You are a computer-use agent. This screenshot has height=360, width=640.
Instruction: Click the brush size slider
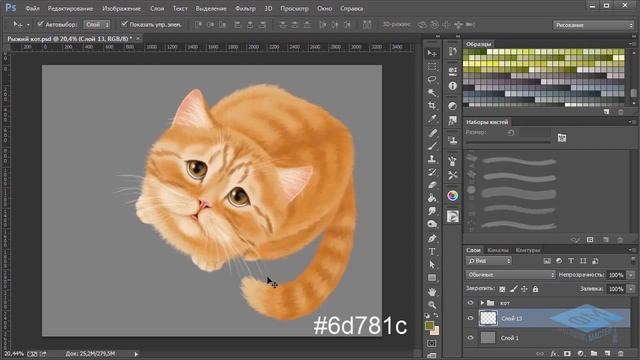[508, 142]
